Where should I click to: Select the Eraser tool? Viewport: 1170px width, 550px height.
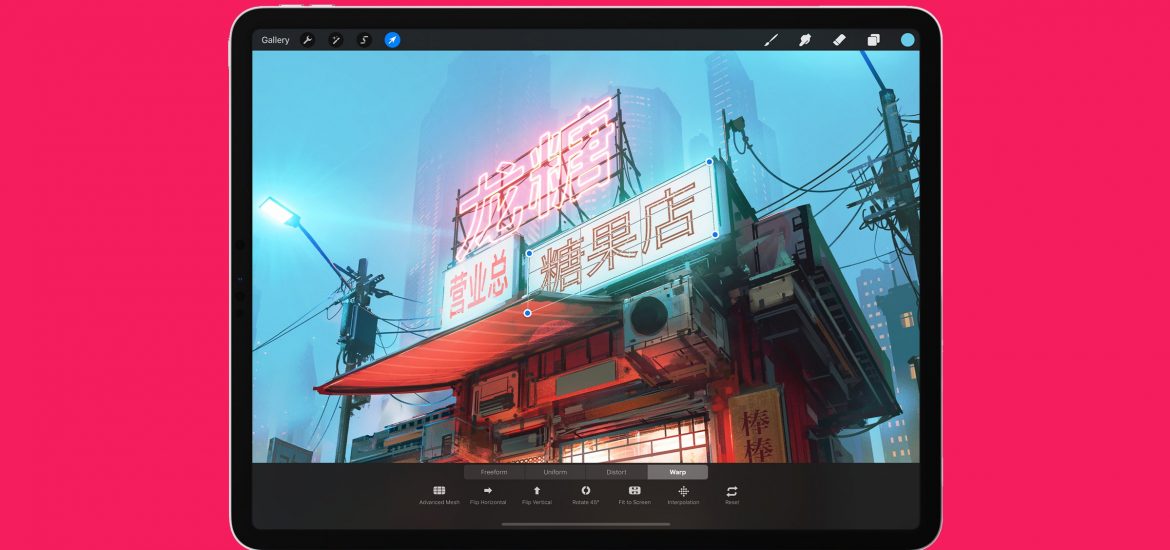click(x=839, y=40)
